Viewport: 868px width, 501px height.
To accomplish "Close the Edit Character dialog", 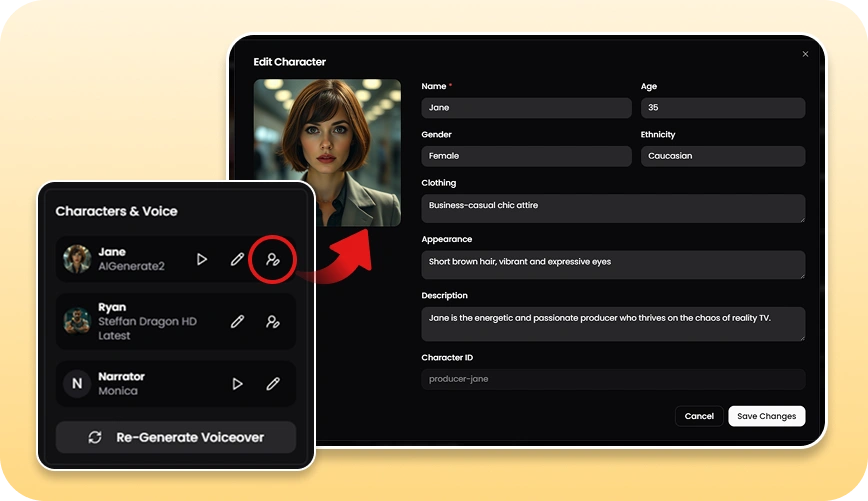I will [805, 55].
